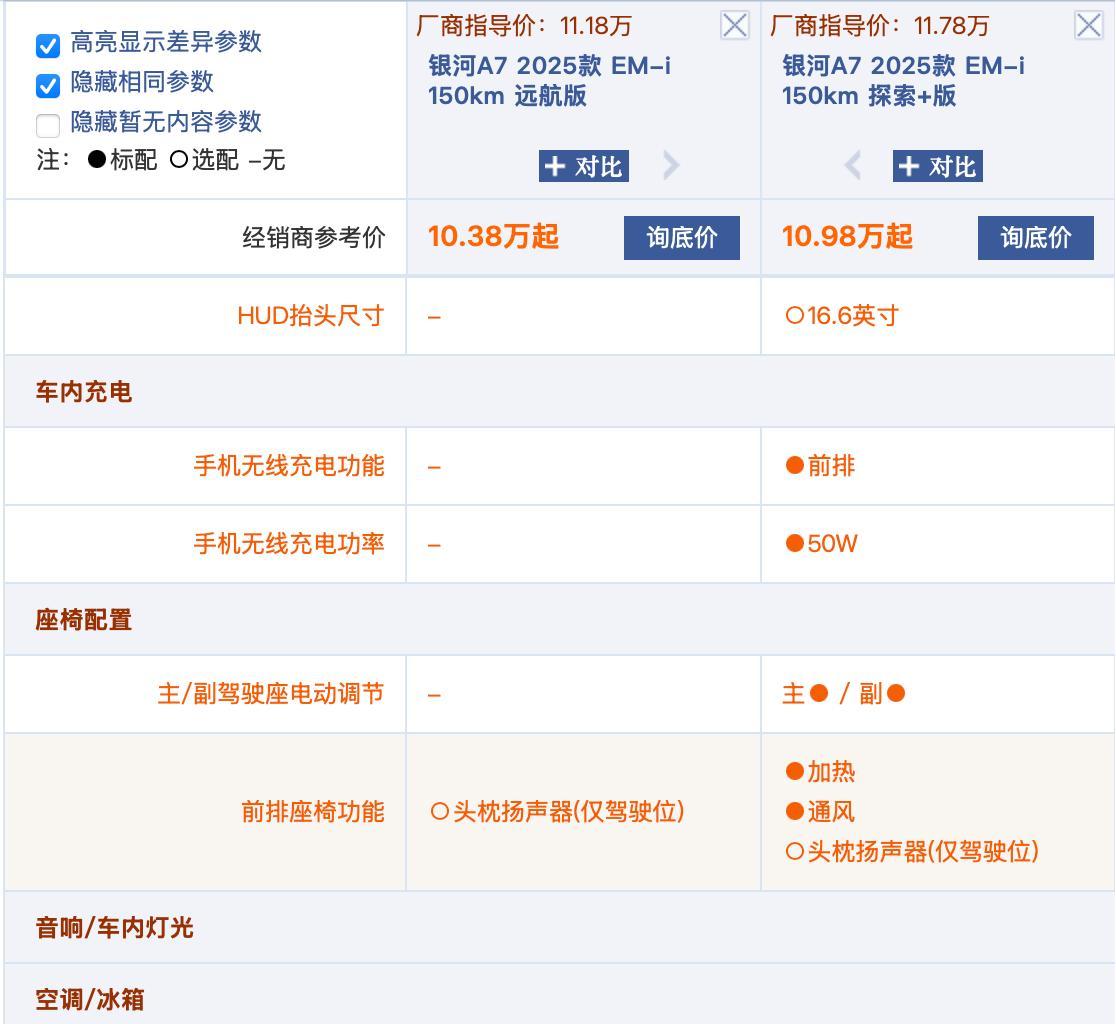Image resolution: width=1116 pixels, height=1024 pixels.
Task: Remove the 探索+版 model with its X icon
Action: pos(1088,26)
